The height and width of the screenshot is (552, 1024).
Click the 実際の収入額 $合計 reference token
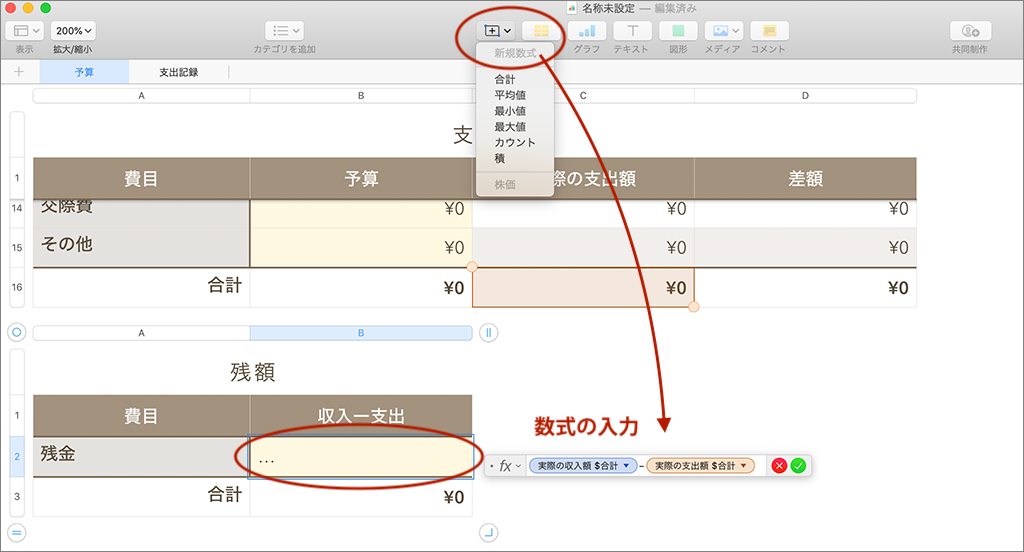[583, 466]
